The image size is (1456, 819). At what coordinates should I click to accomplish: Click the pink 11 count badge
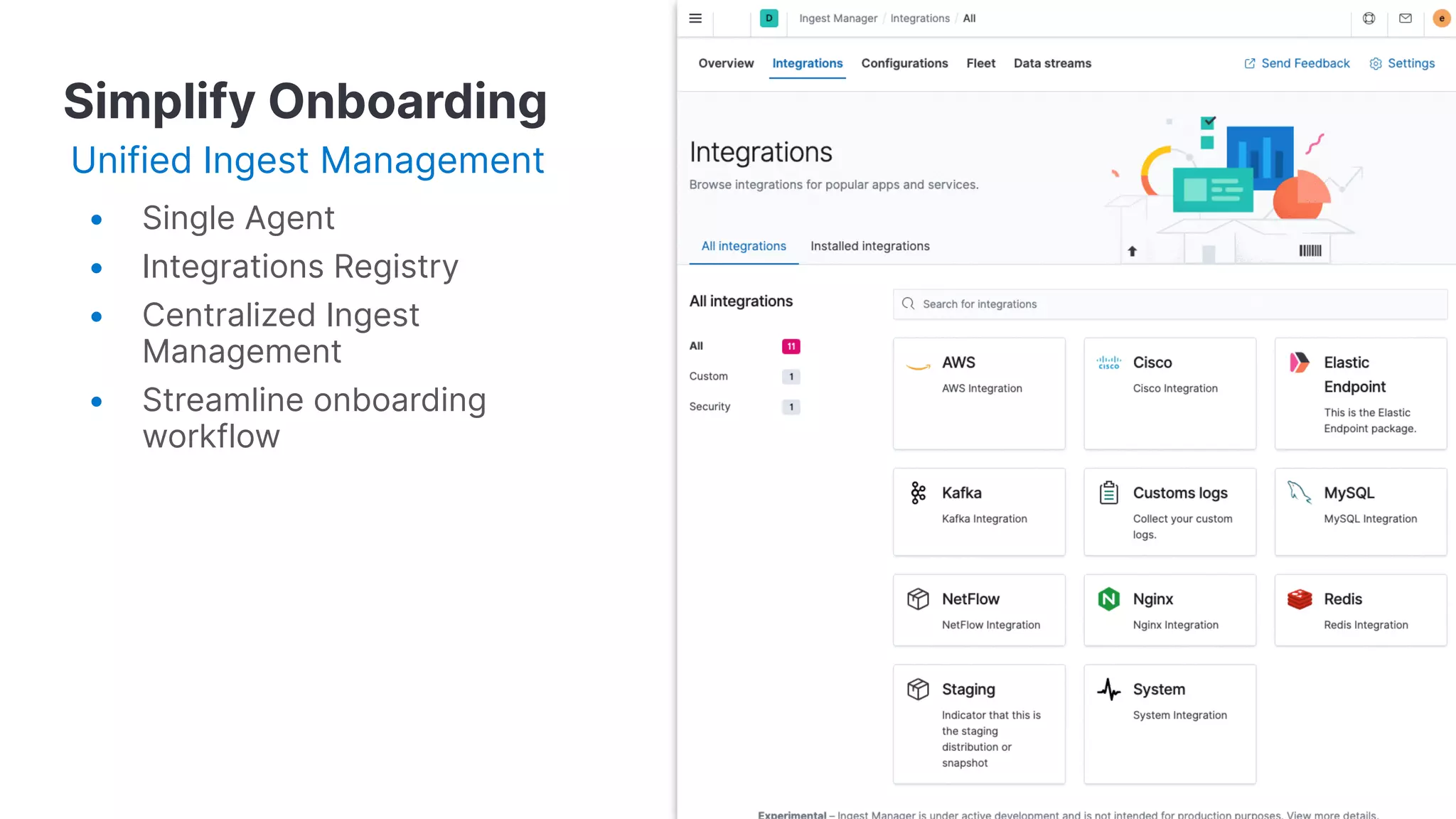(791, 347)
